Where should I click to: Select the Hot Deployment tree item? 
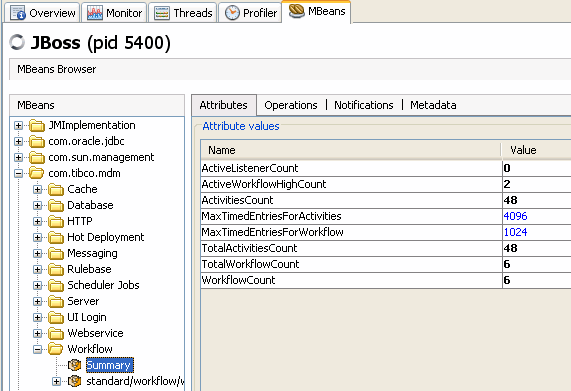106,237
